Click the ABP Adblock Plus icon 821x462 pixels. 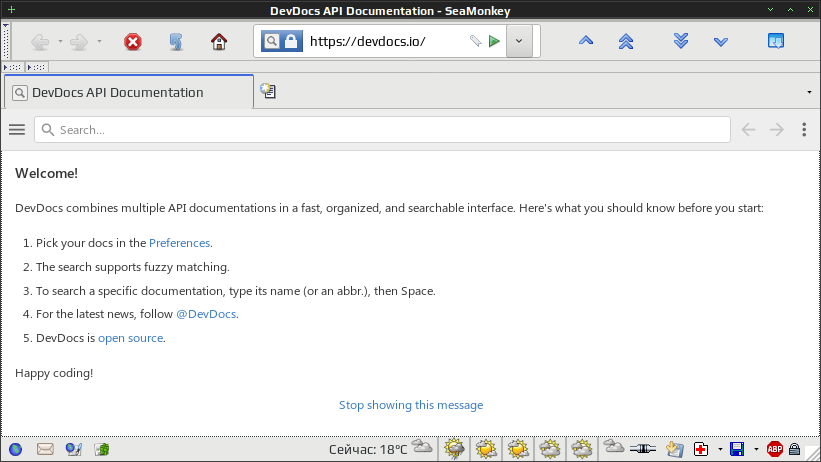(775, 449)
